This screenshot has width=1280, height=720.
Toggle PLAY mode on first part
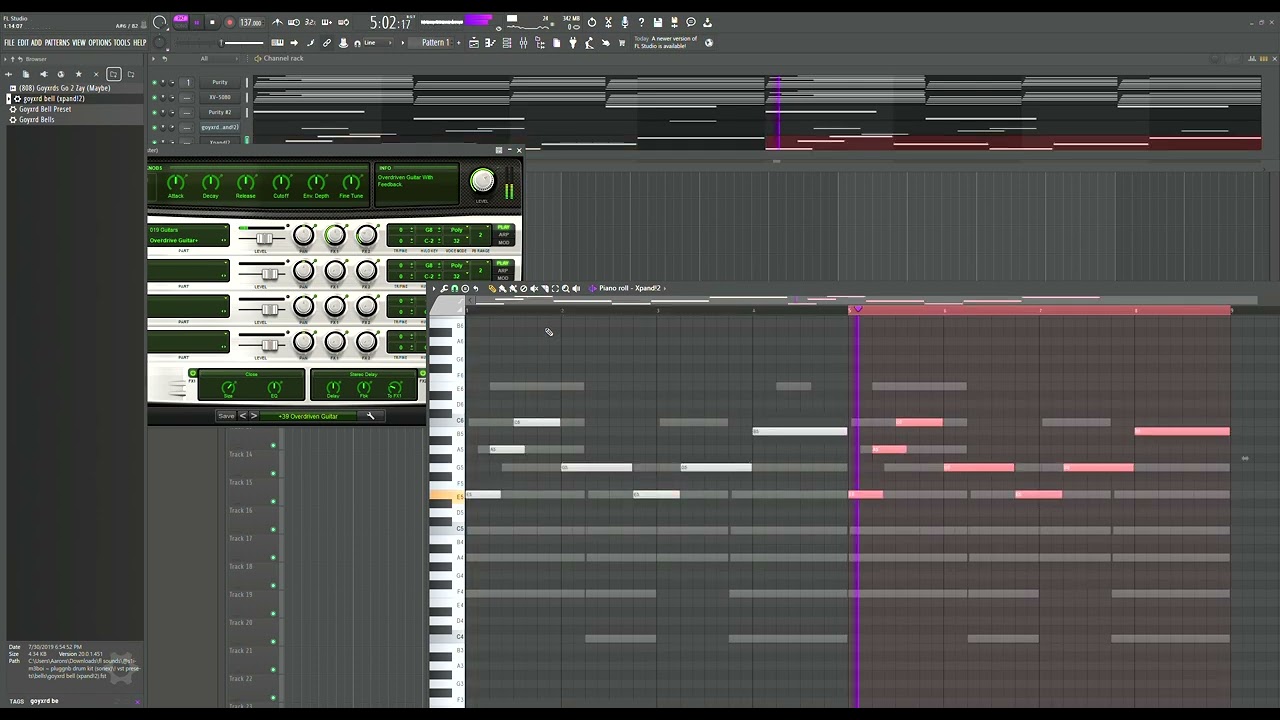(x=503, y=227)
